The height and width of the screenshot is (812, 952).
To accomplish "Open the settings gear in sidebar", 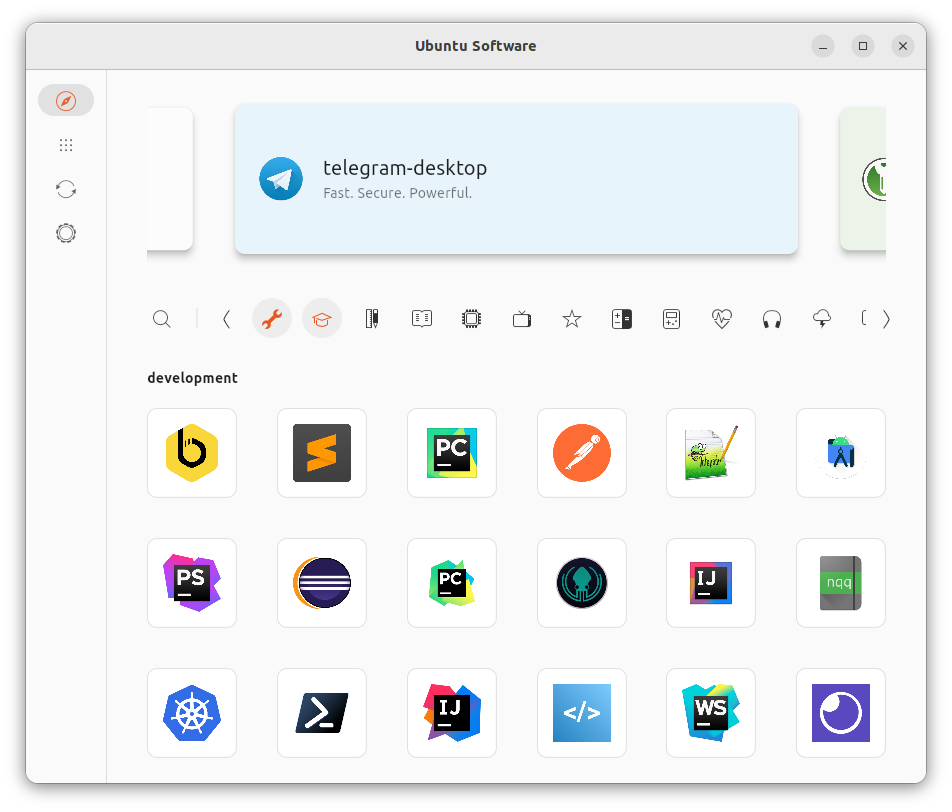I will [66, 233].
